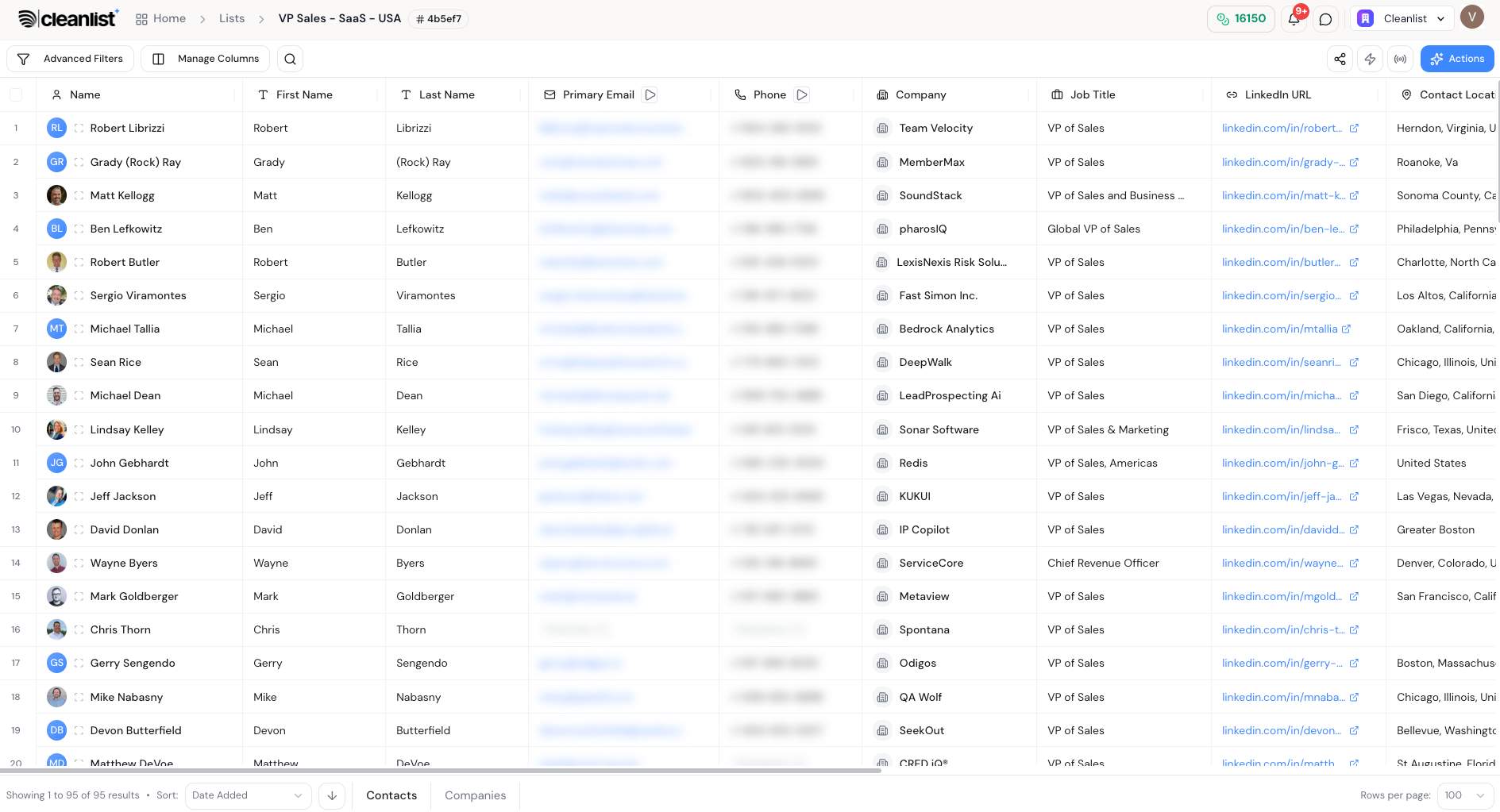Click the Actions button
The width and height of the screenshot is (1500, 812).
pos(1456,59)
